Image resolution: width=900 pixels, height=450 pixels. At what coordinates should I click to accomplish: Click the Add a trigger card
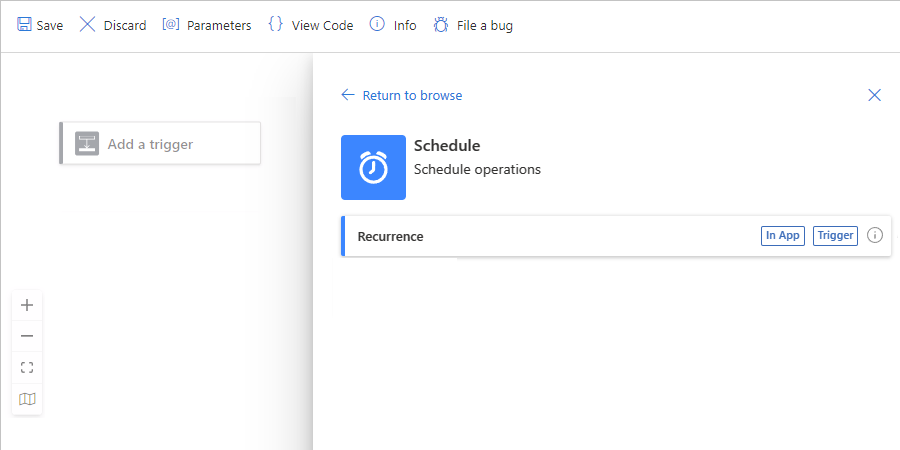click(x=160, y=144)
